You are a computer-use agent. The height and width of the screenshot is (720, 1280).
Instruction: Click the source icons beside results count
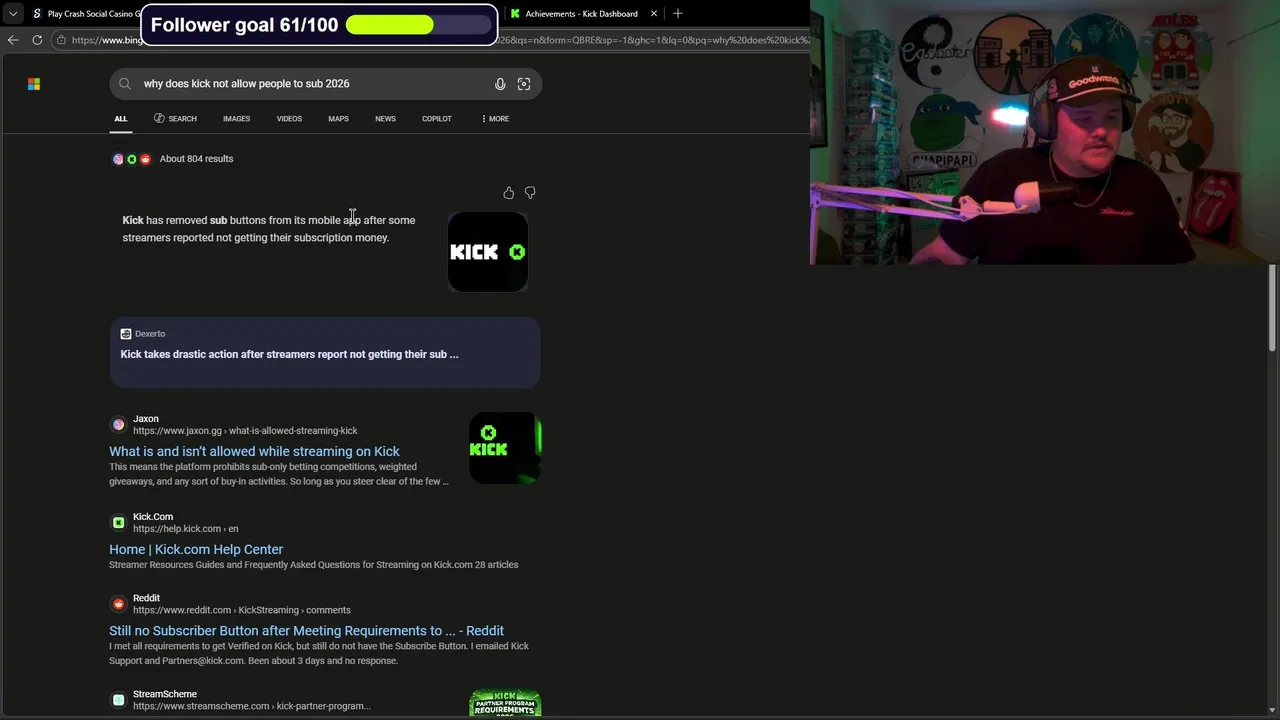click(x=131, y=159)
